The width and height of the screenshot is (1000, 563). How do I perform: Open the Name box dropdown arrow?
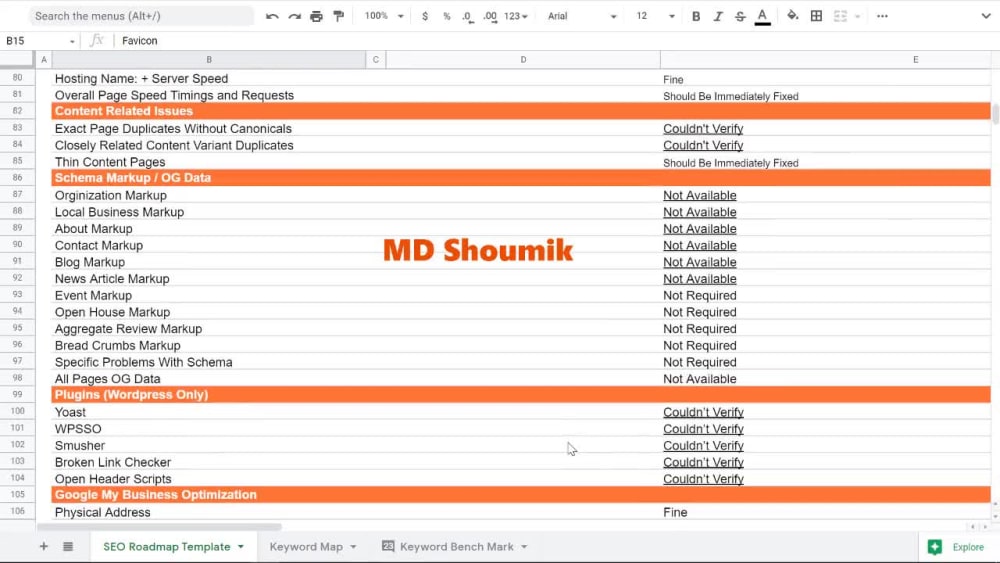[x=72, y=41]
